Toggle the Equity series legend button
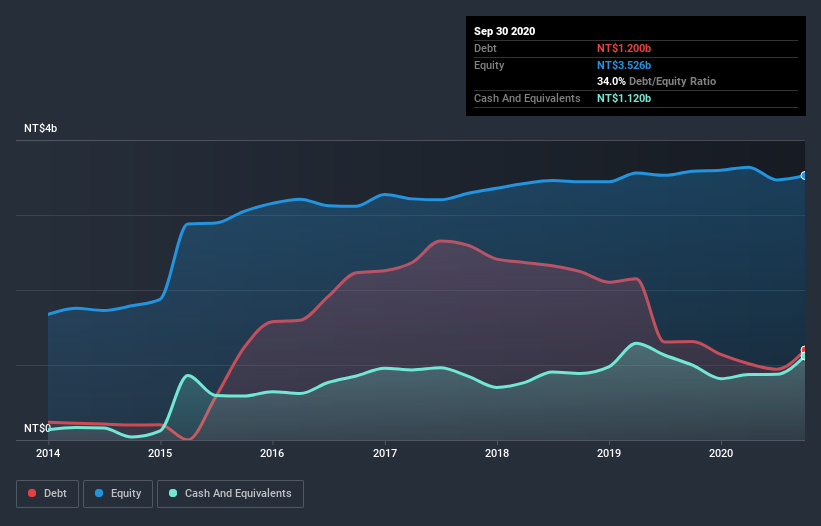Image resolution: width=821 pixels, height=526 pixels. tap(118, 494)
